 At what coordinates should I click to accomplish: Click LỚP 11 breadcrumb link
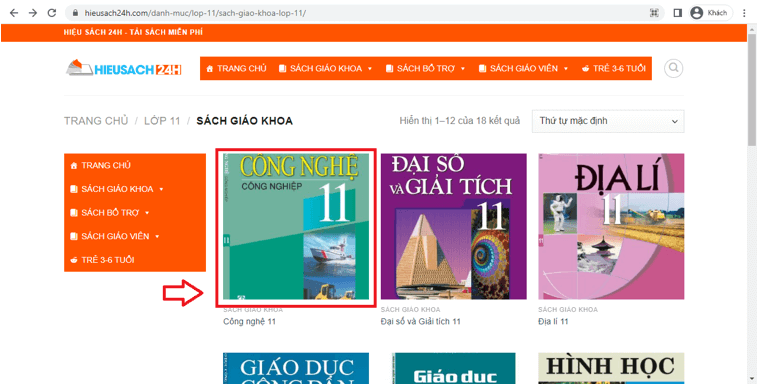162,120
